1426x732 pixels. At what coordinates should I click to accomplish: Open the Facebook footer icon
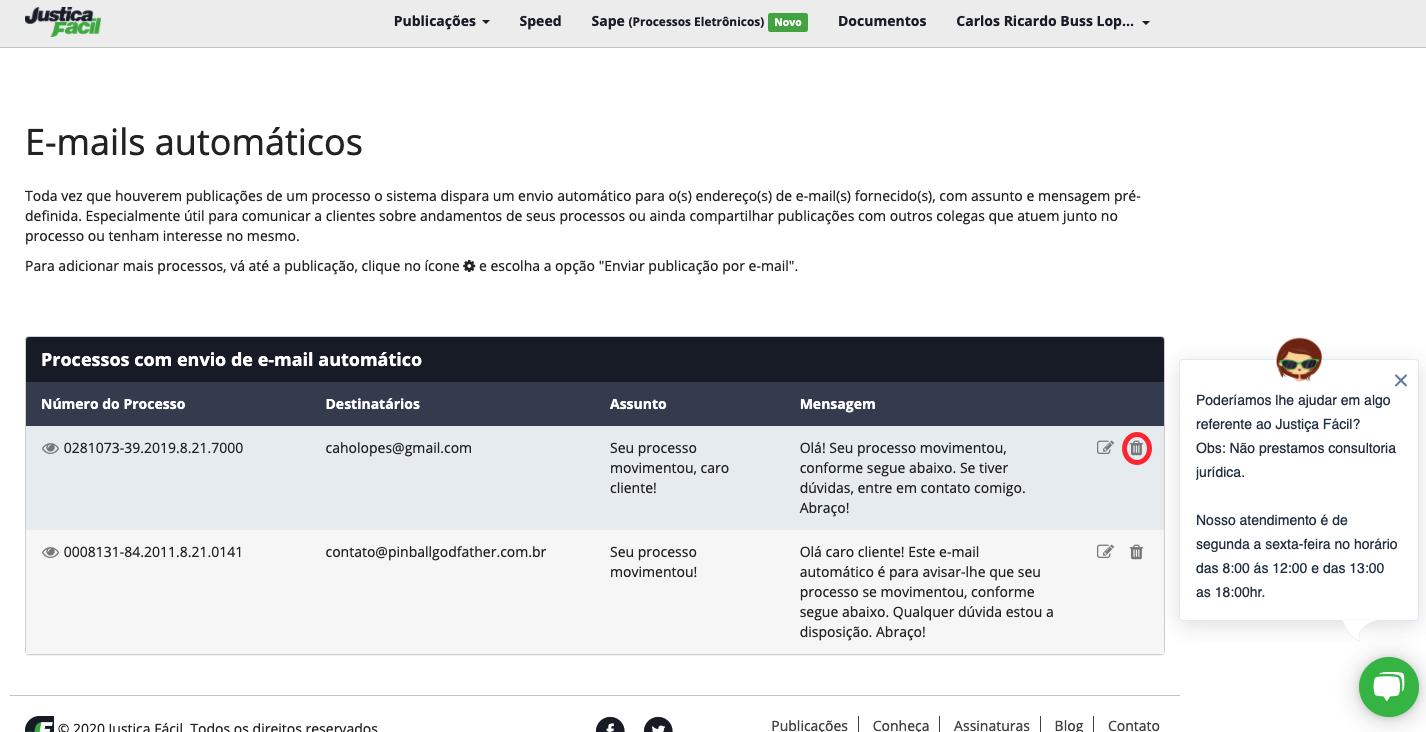click(610, 727)
